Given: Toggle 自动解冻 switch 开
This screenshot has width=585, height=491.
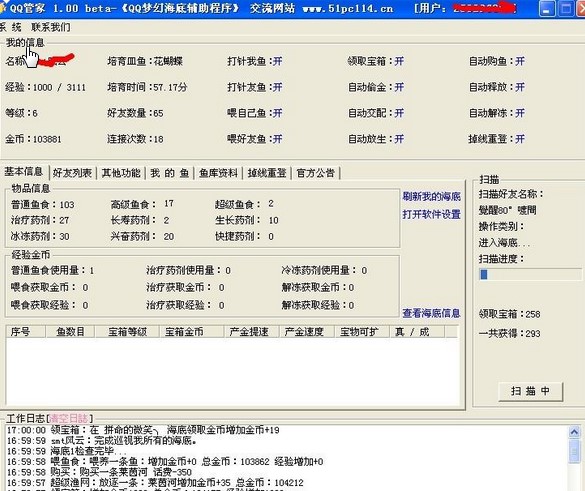Looking at the screenshot, I should pos(520,113).
